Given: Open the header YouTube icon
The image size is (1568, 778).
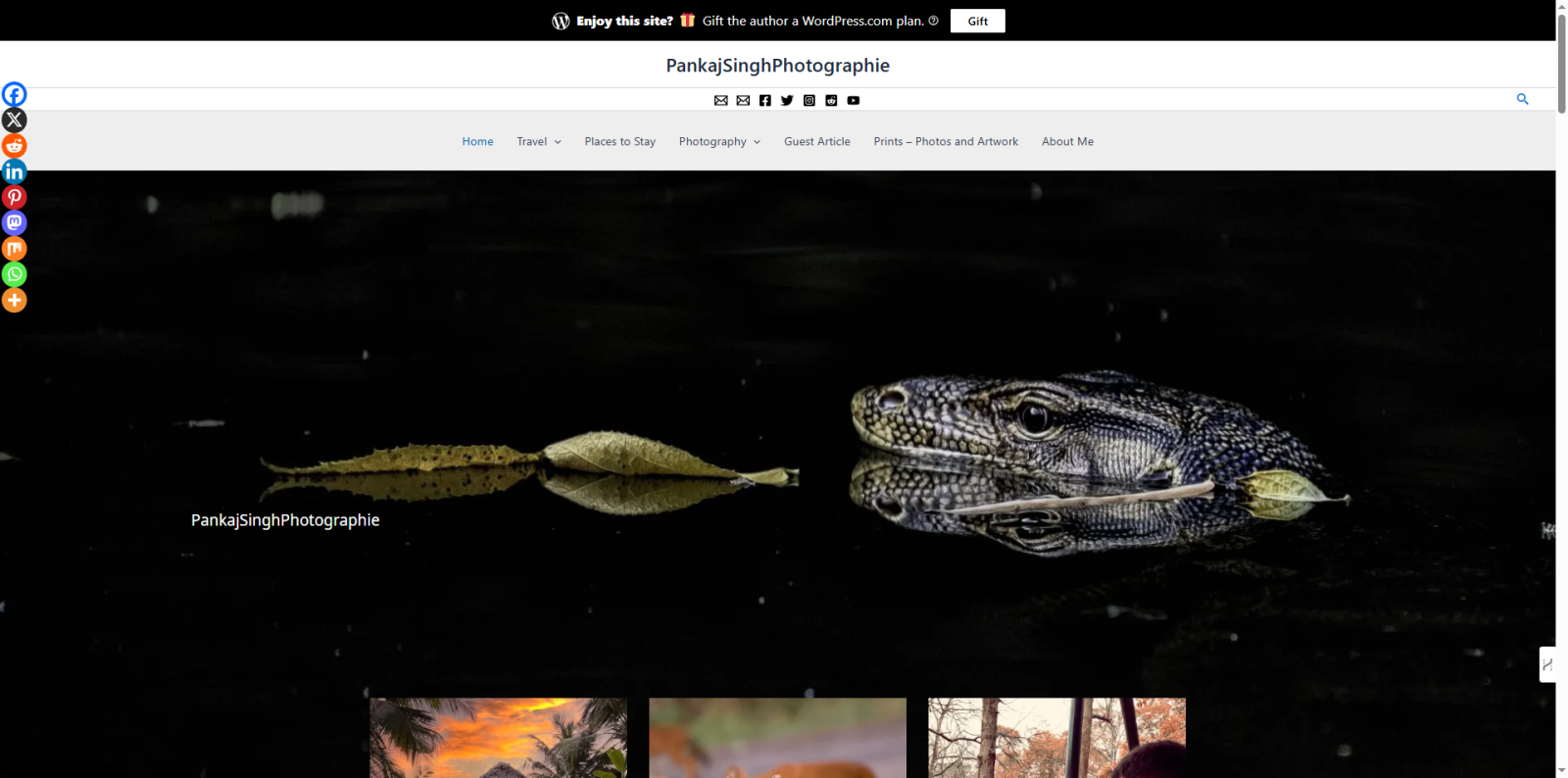Looking at the screenshot, I should (x=854, y=100).
